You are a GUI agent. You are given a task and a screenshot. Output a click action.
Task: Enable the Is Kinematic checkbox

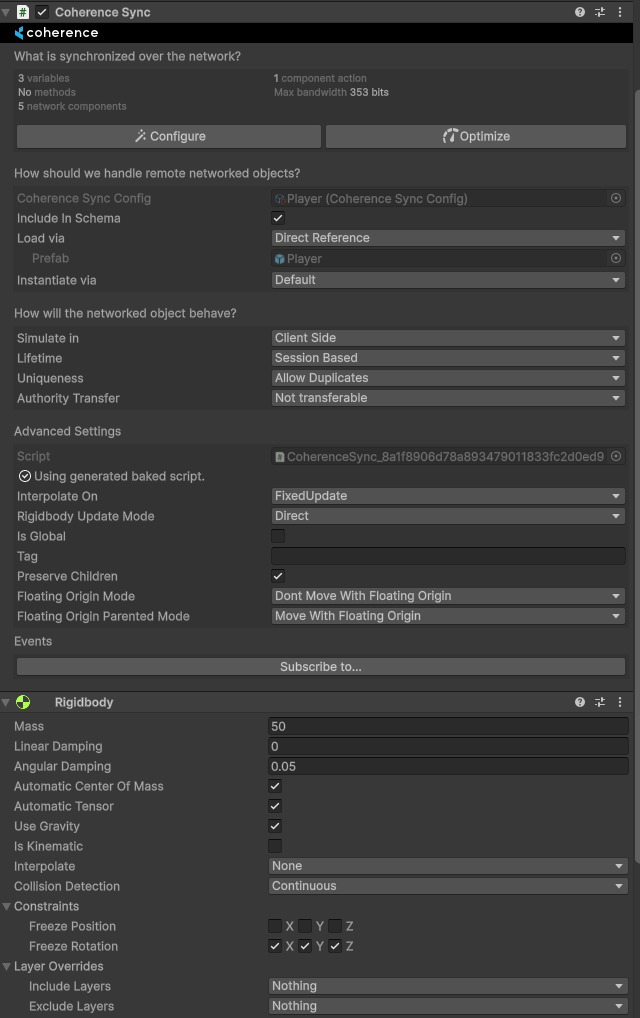pos(275,846)
